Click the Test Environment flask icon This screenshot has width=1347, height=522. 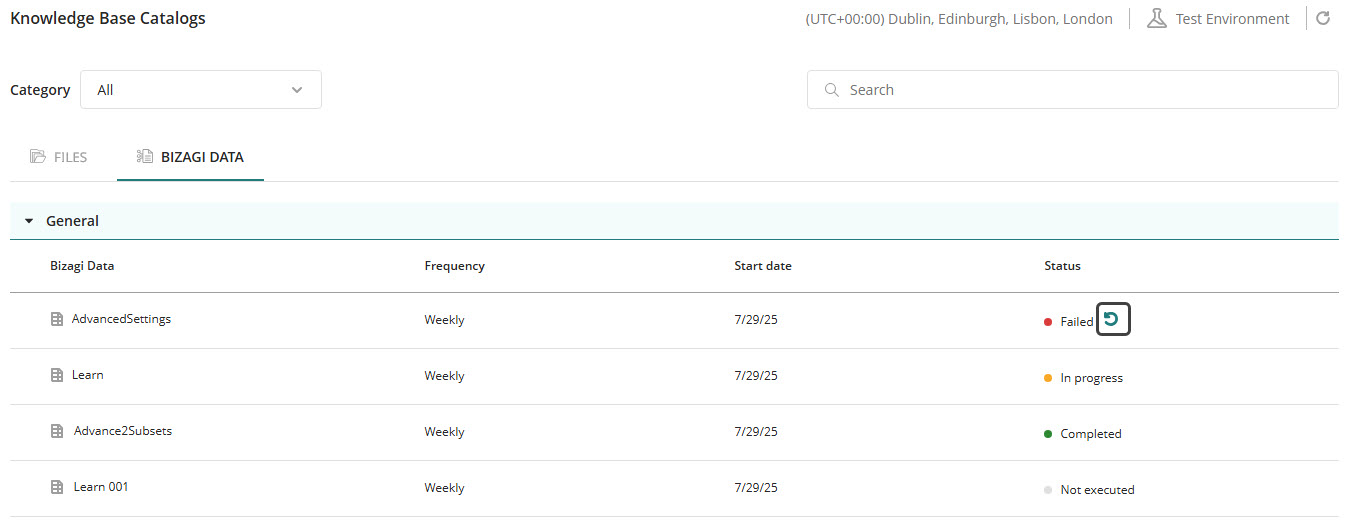(x=1157, y=19)
